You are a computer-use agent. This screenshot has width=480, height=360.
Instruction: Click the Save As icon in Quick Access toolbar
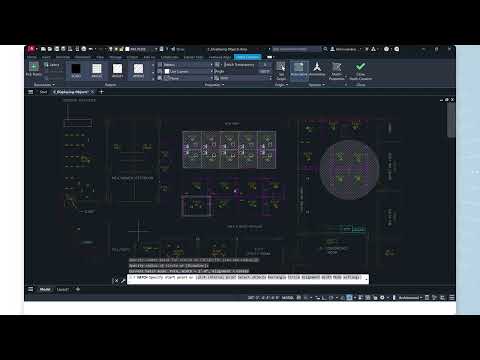(x=63, y=49)
